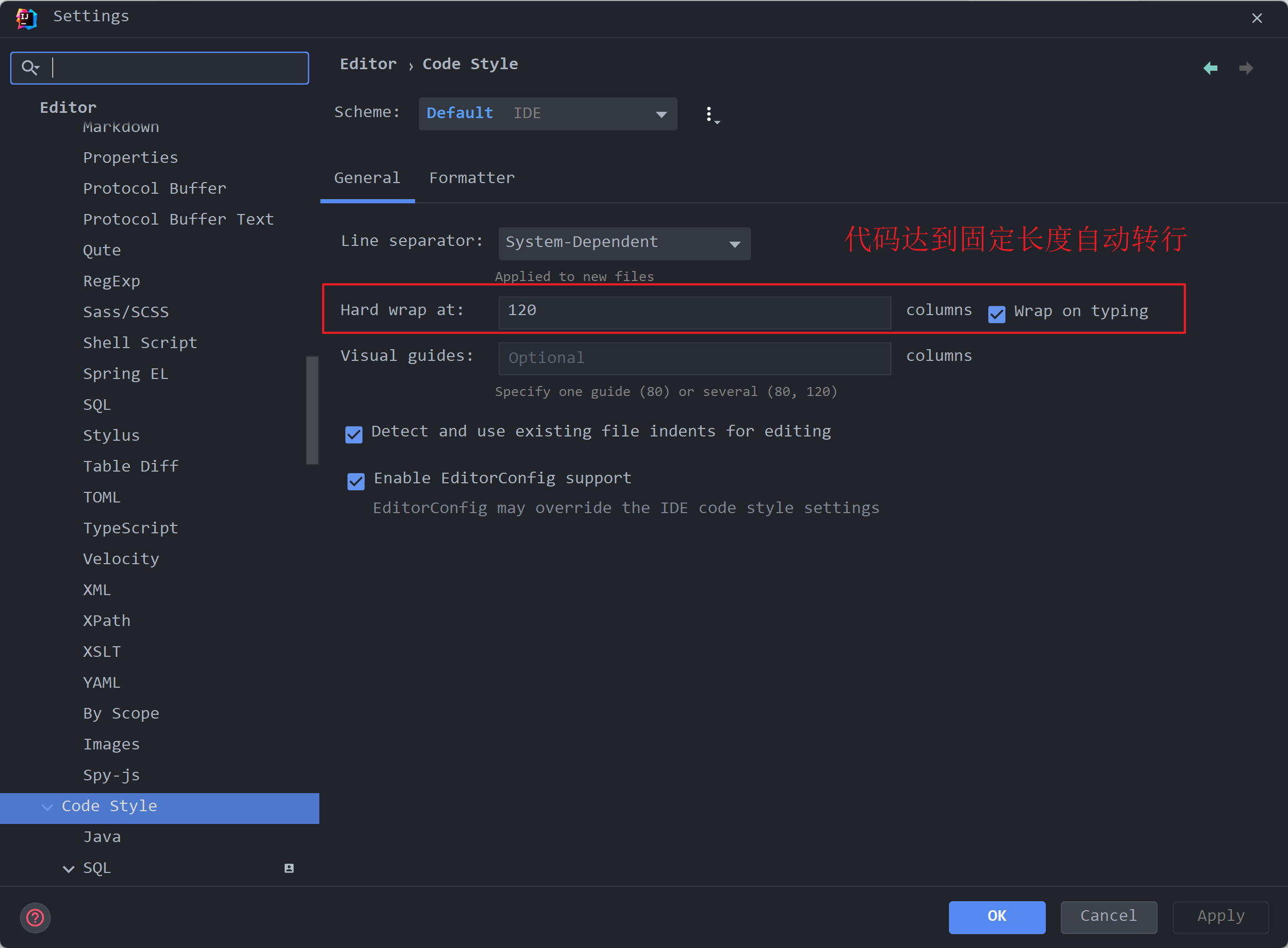
Task: Open Line separator System-Dependent dropdown
Action: (624, 243)
